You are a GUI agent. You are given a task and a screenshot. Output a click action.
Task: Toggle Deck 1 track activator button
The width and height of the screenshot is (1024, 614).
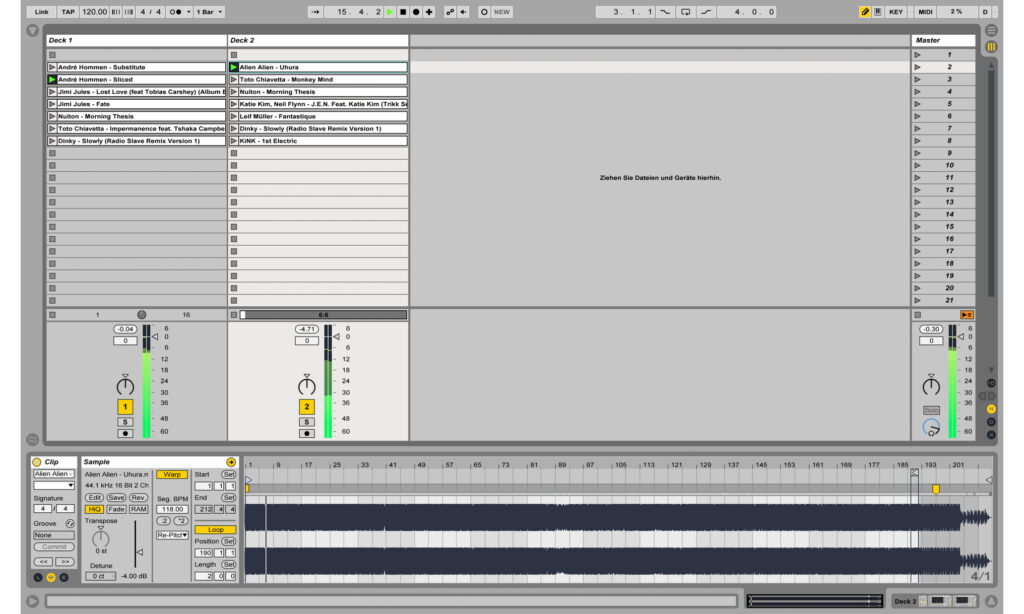pos(125,407)
